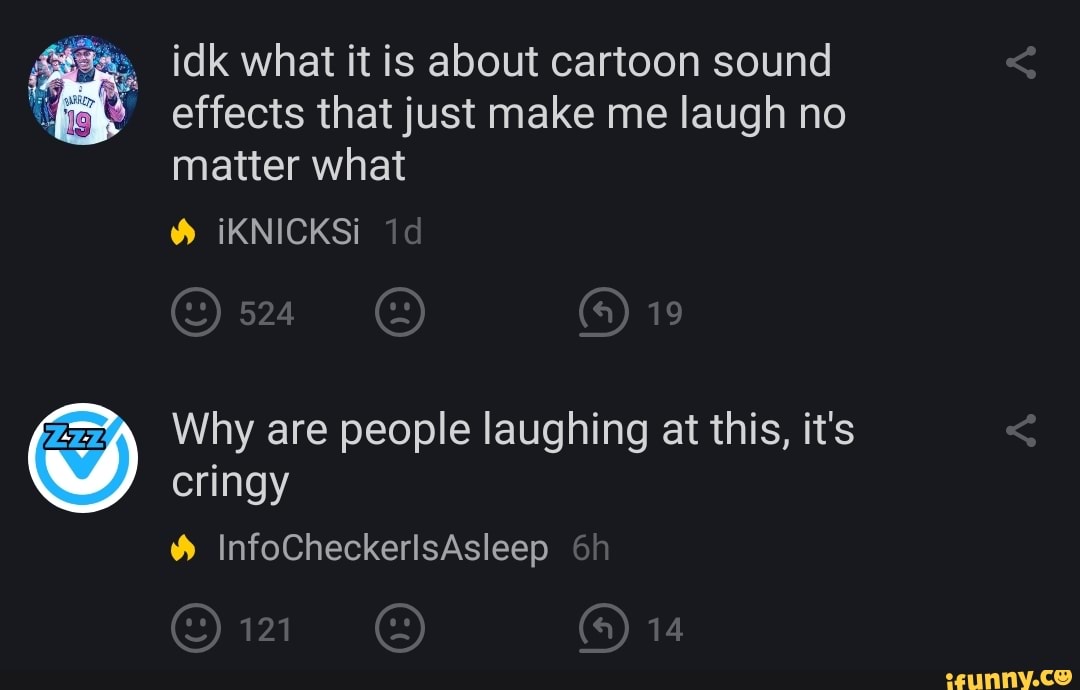Toggle a frown on iKNICKSi's comment

[x=400, y=311]
